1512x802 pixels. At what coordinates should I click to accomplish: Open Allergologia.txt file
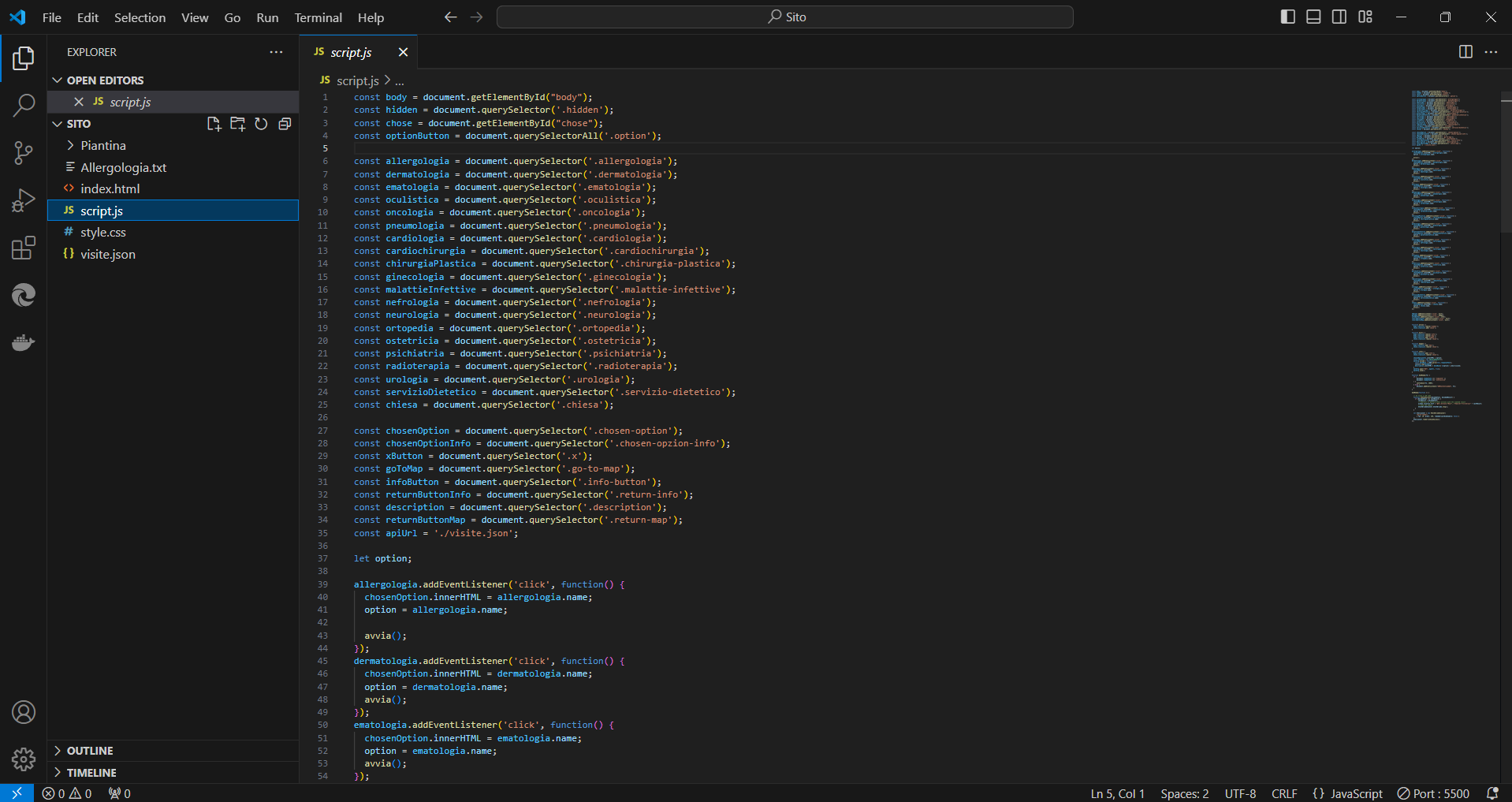click(173, 167)
